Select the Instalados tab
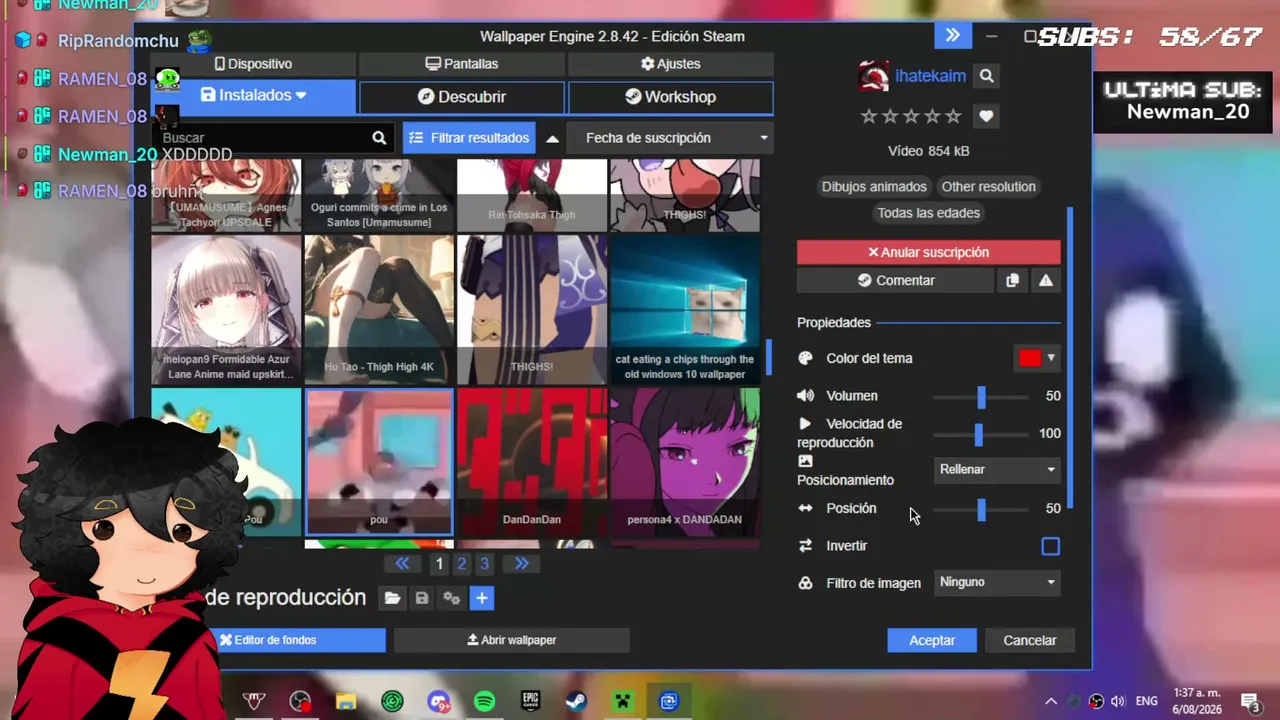The image size is (1280, 720). pyautogui.click(x=254, y=96)
